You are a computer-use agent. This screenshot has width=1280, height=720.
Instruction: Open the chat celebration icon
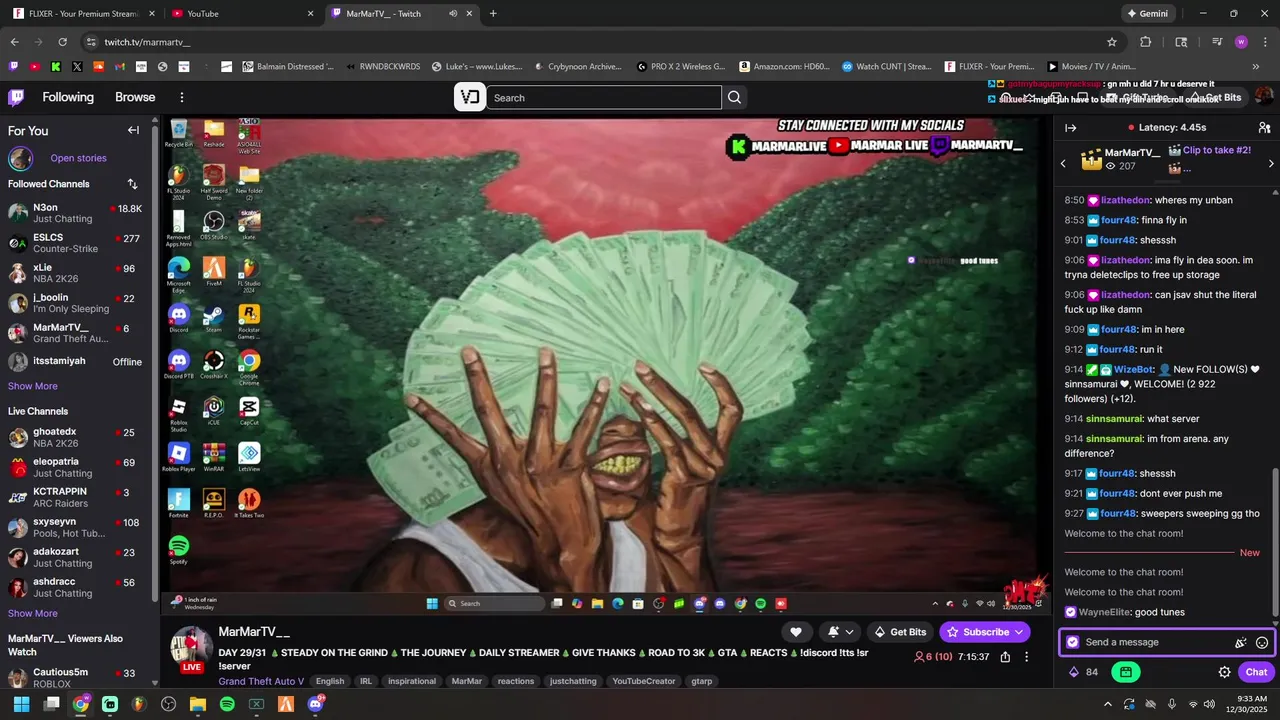point(1241,642)
